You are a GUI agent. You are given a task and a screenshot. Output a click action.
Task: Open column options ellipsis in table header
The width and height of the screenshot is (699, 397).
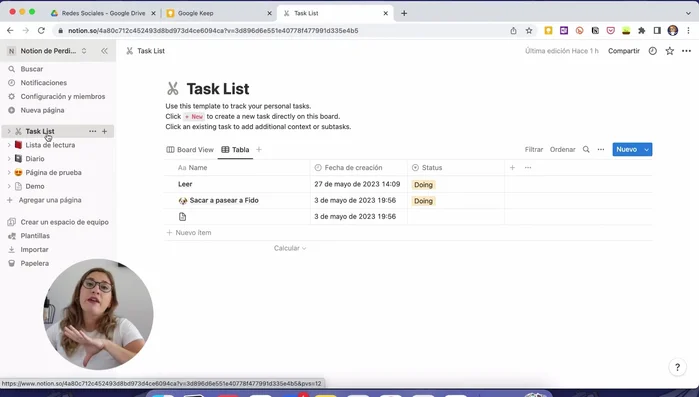click(528, 168)
